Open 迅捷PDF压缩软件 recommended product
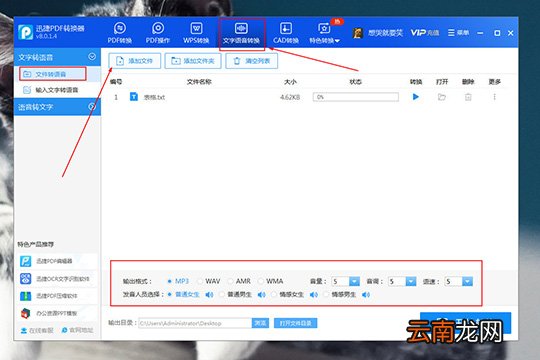 (57, 296)
